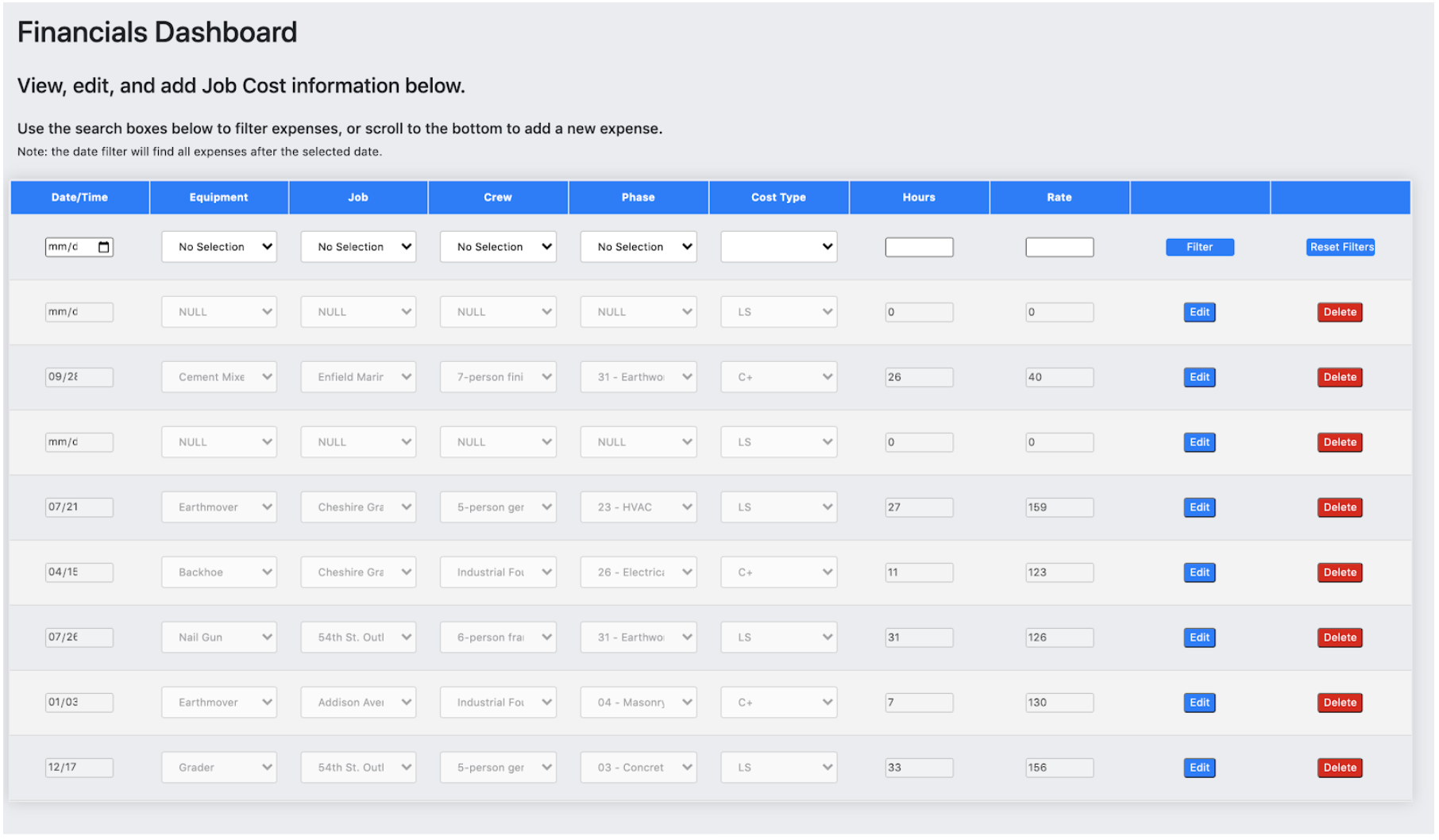
Task: Click the Hours filter input box
Action: (x=919, y=247)
